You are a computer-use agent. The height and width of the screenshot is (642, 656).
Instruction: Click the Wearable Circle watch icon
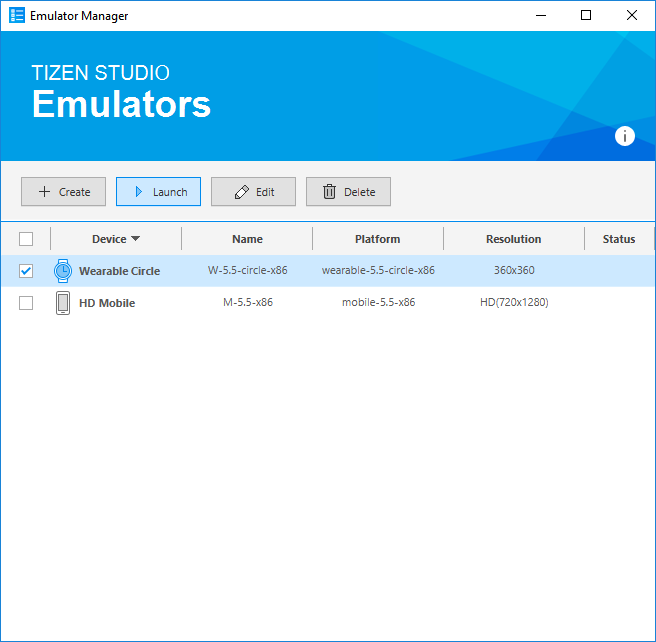coord(63,270)
